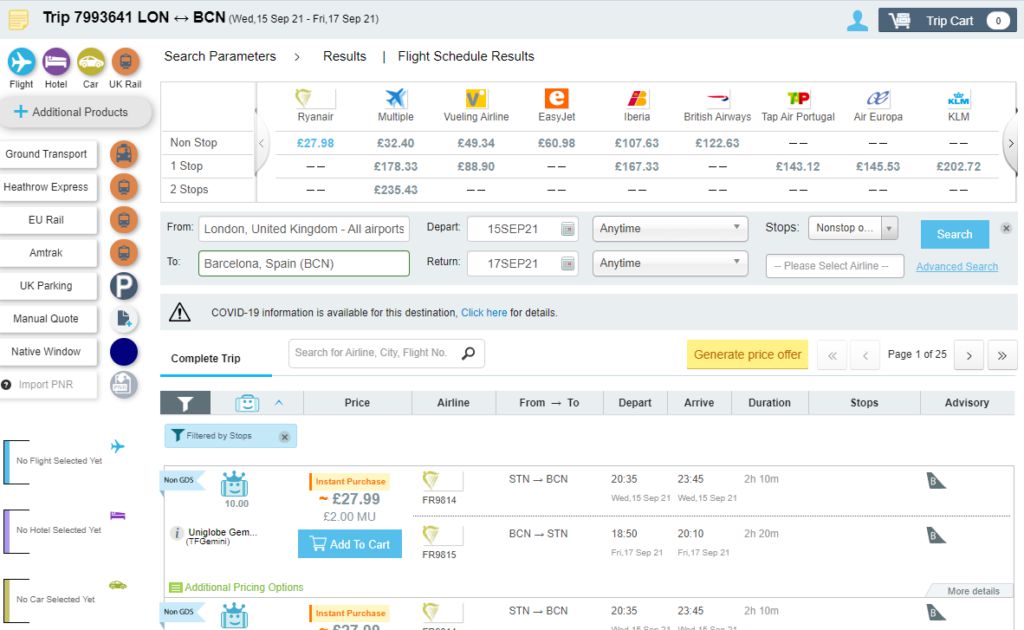Click the results filter funnel icon
The height and width of the screenshot is (630, 1024).
point(185,403)
